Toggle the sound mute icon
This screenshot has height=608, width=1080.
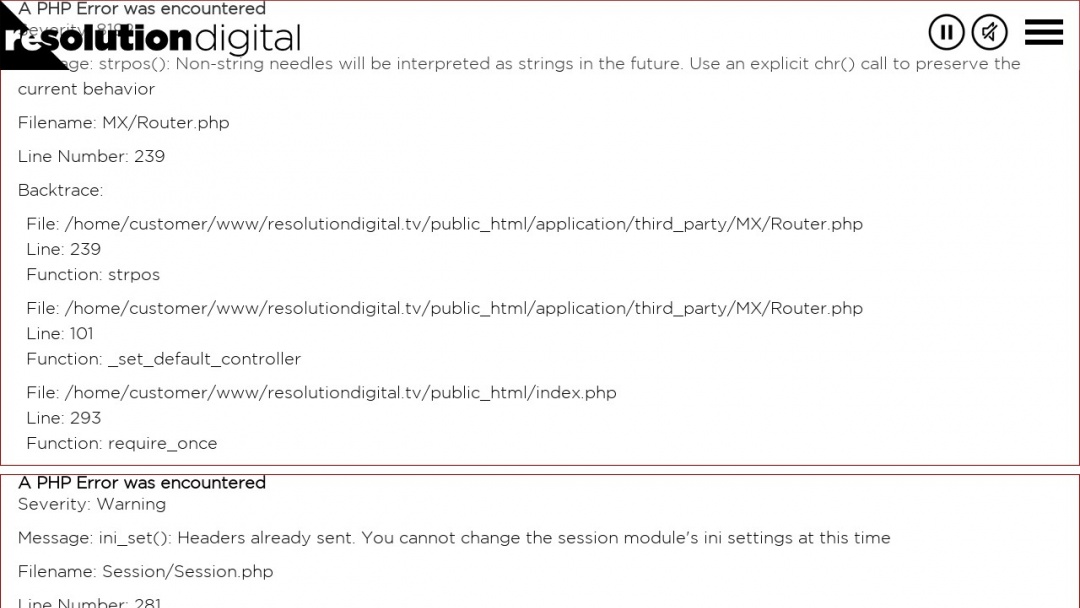989,32
